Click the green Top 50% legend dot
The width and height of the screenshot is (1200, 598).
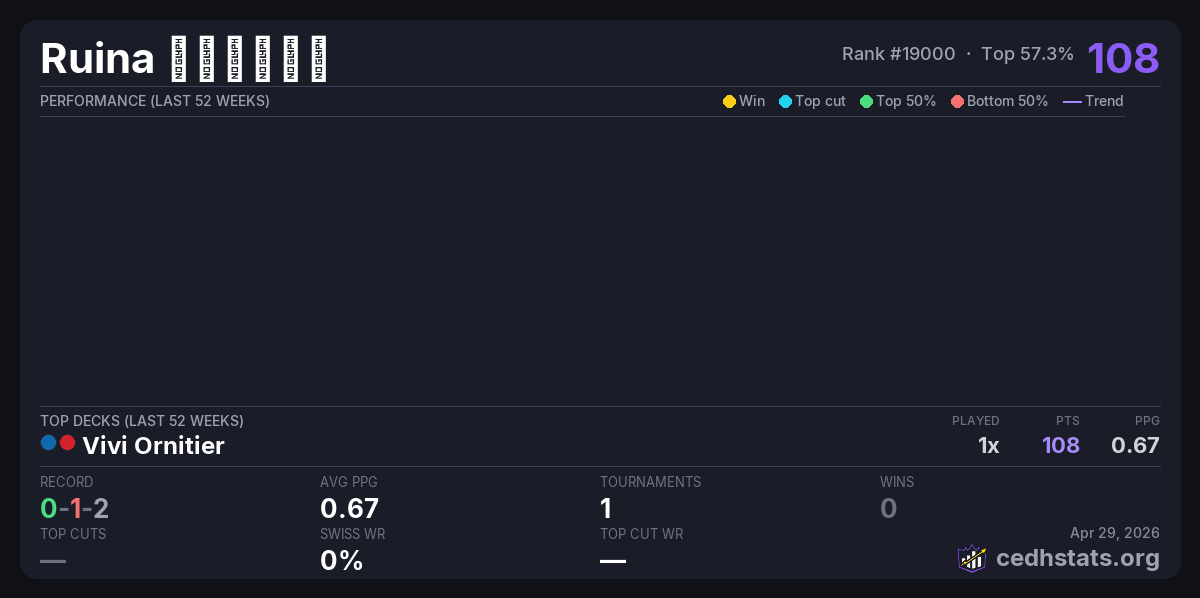click(866, 101)
